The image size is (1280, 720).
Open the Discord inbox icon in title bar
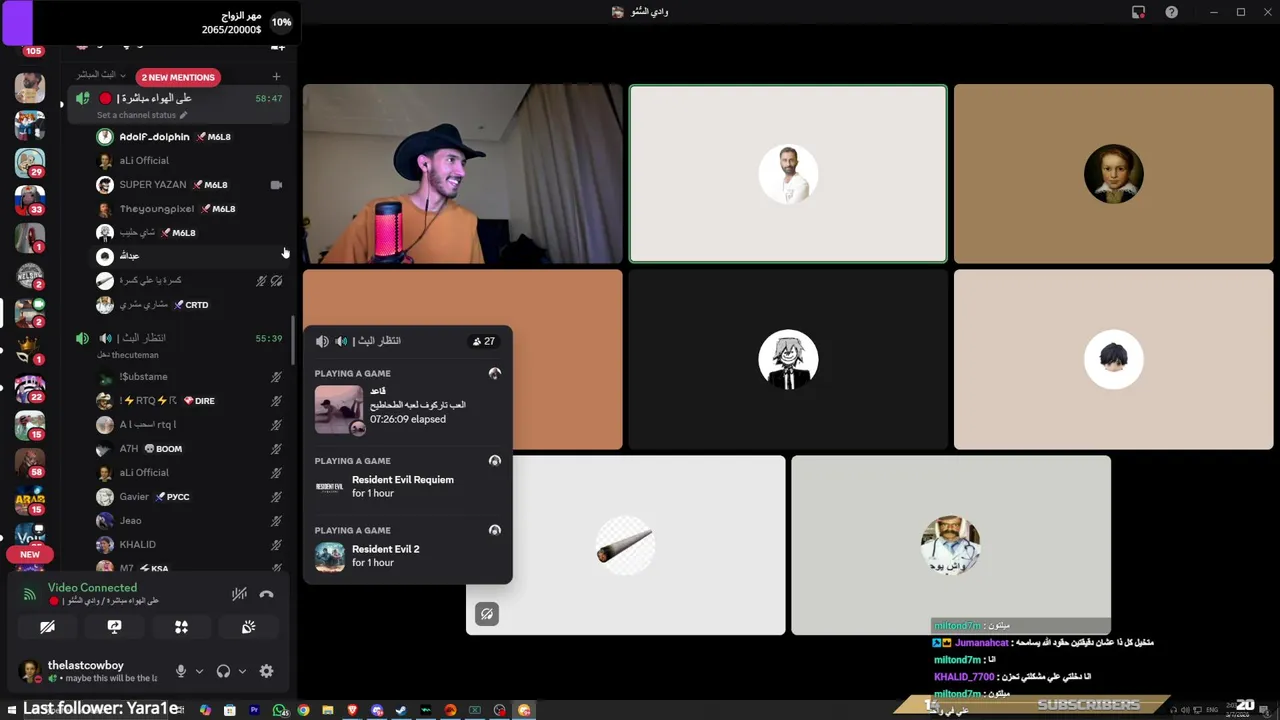(1138, 12)
